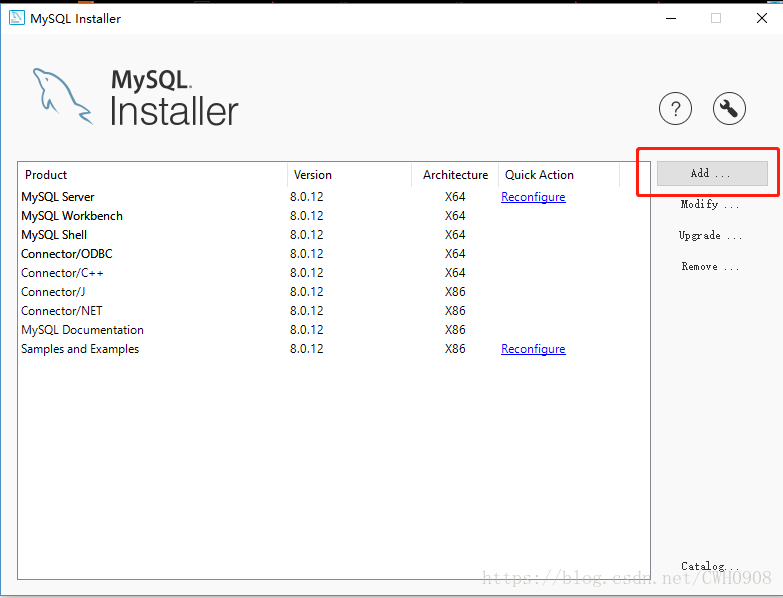Select the MySQL Server row

click(334, 197)
